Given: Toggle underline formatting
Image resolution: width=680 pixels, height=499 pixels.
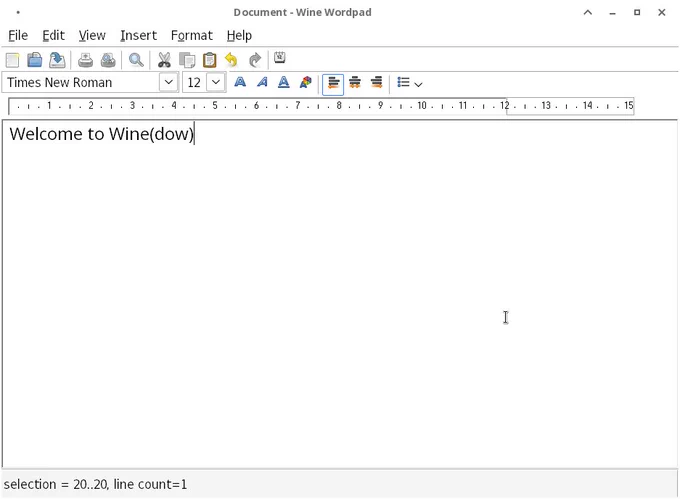Looking at the screenshot, I should point(284,82).
